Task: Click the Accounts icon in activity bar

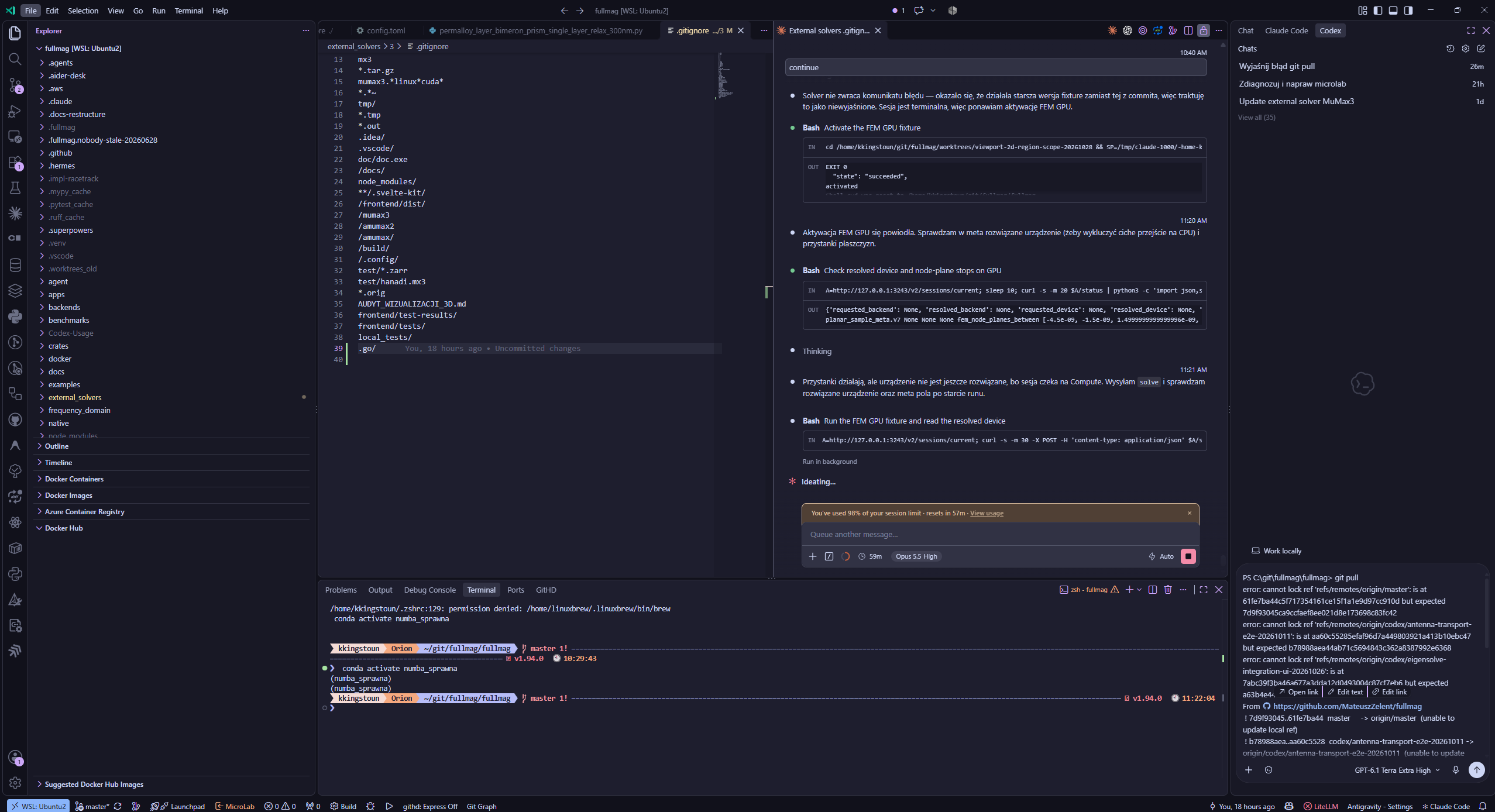Action: click(15, 757)
